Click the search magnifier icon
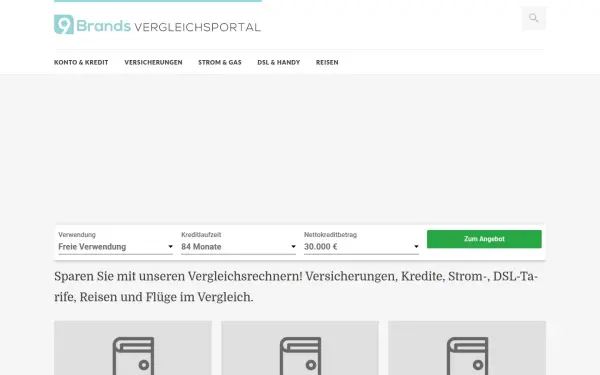The width and height of the screenshot is (600, 375). tap(533, 18)
